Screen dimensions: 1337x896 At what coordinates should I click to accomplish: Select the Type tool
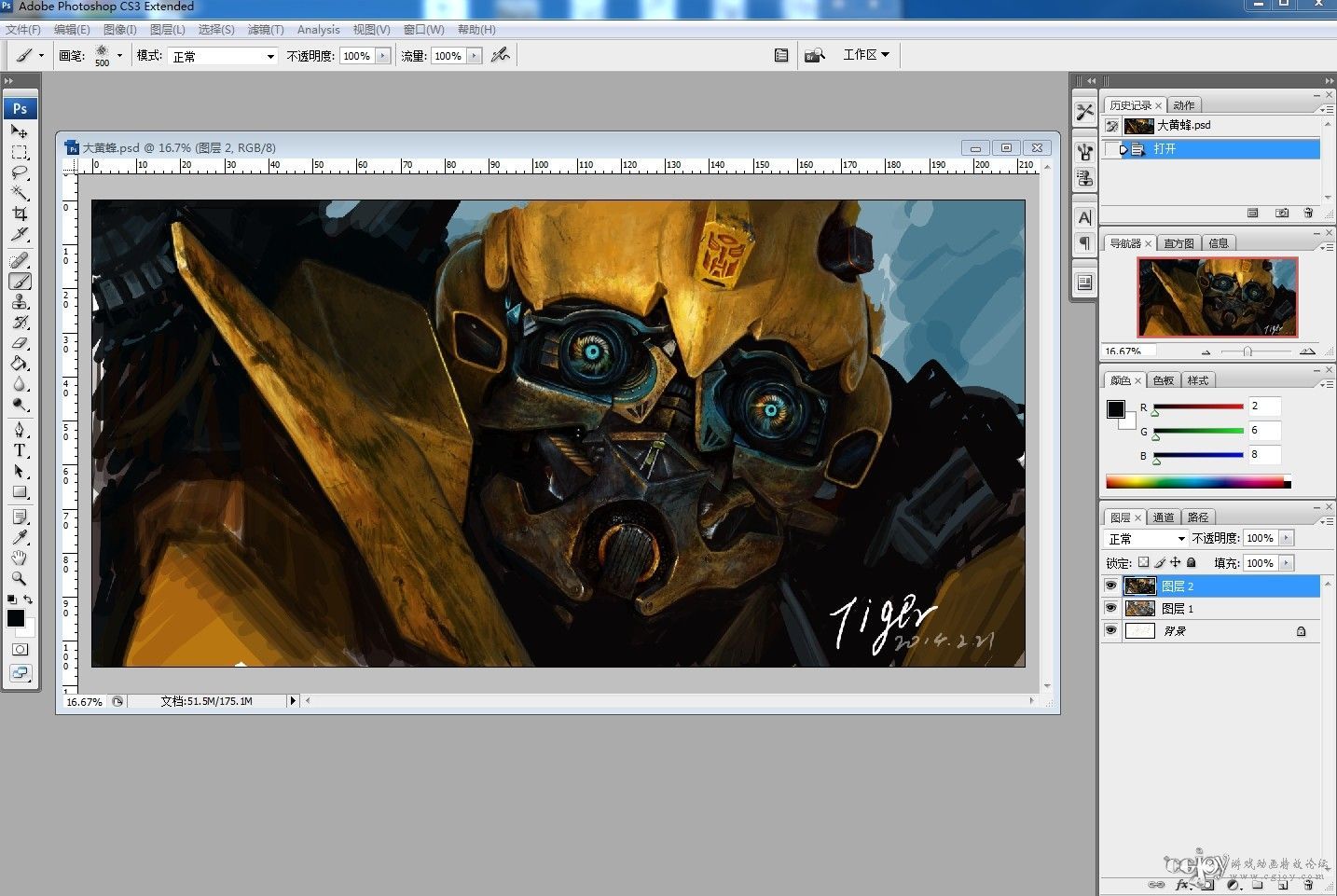[x=20, y=450]
